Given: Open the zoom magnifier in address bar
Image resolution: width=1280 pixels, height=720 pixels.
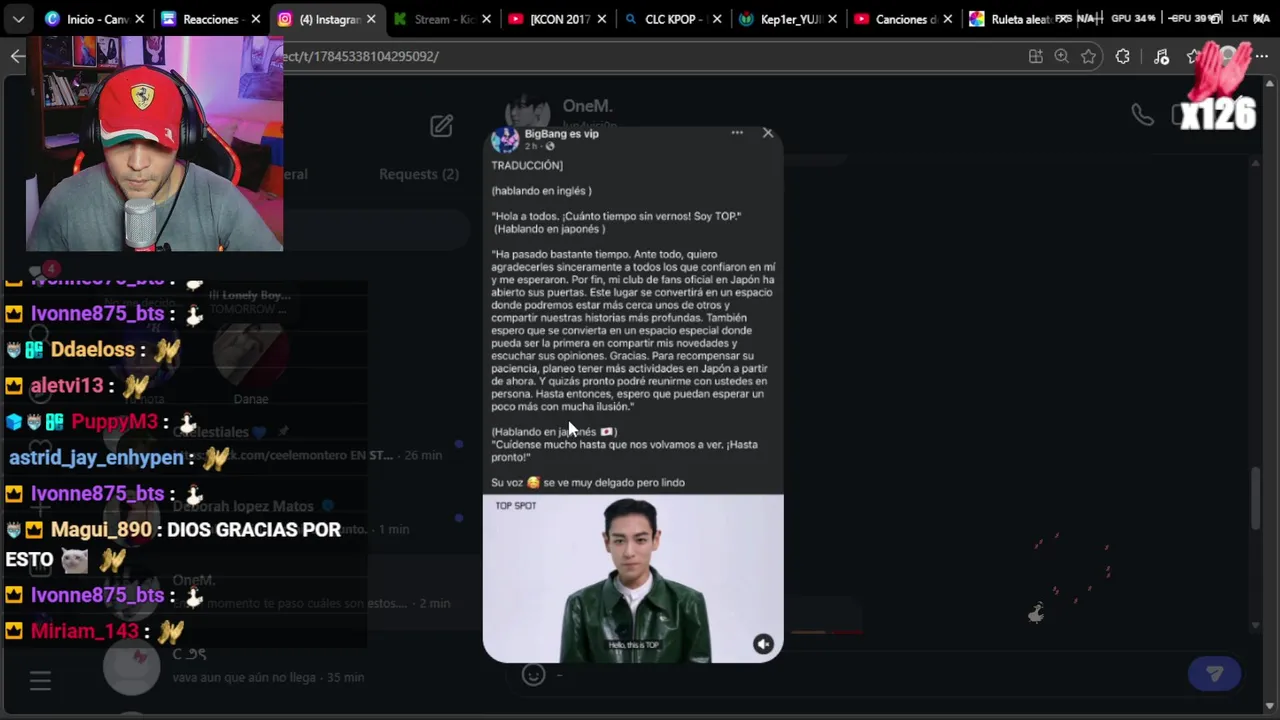Looking at the screenshot, I should 1062,57.
